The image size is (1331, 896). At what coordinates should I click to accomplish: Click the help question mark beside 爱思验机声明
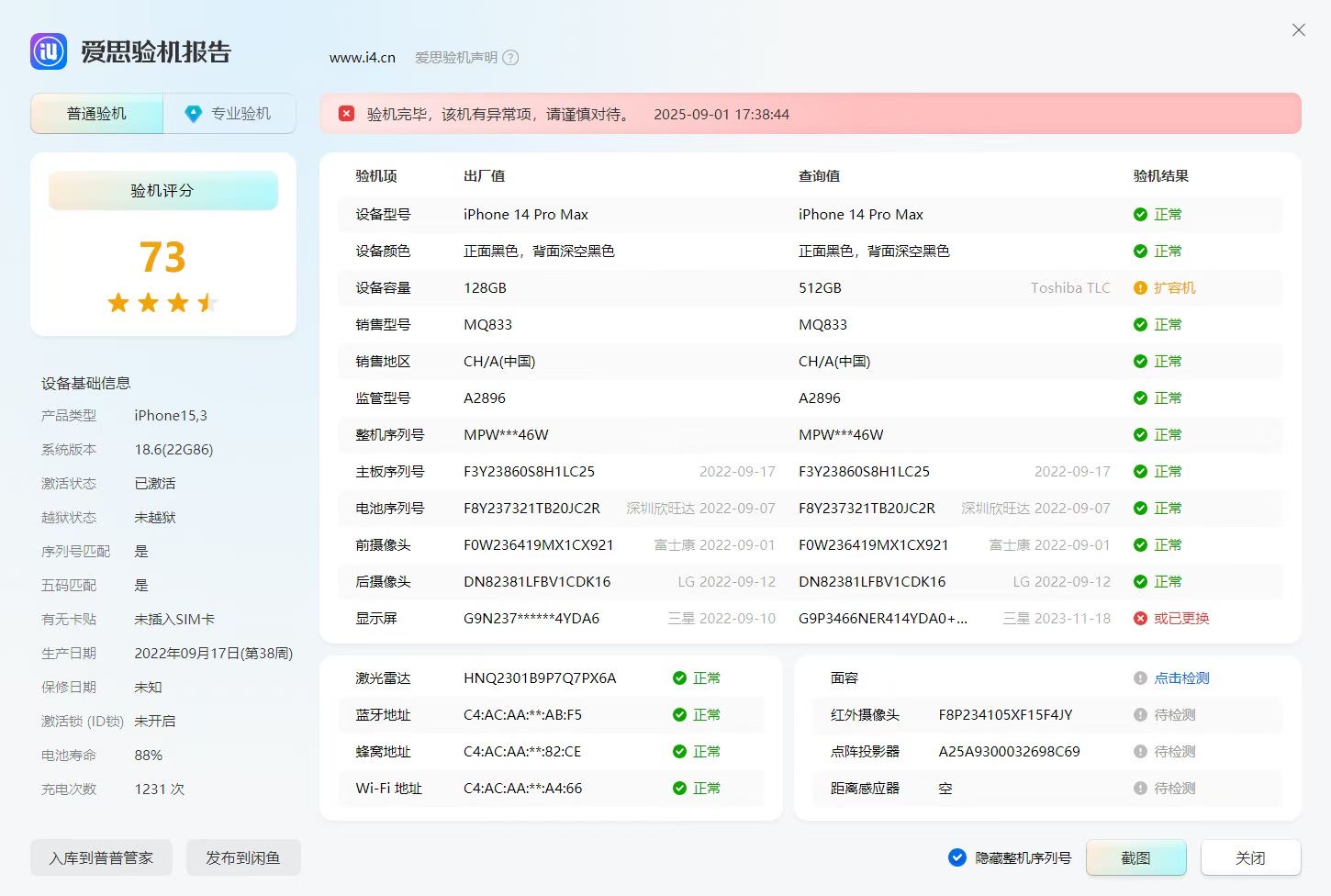point(511,58)
